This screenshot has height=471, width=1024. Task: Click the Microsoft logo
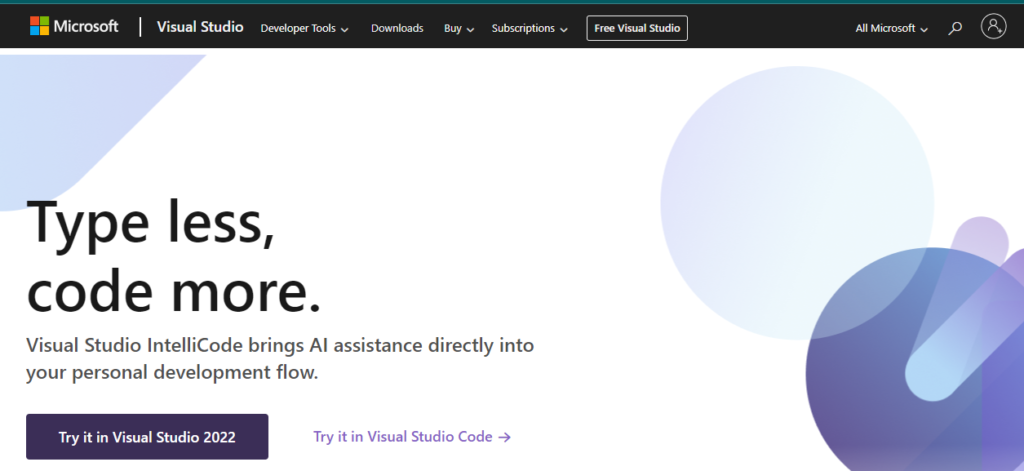74,27
